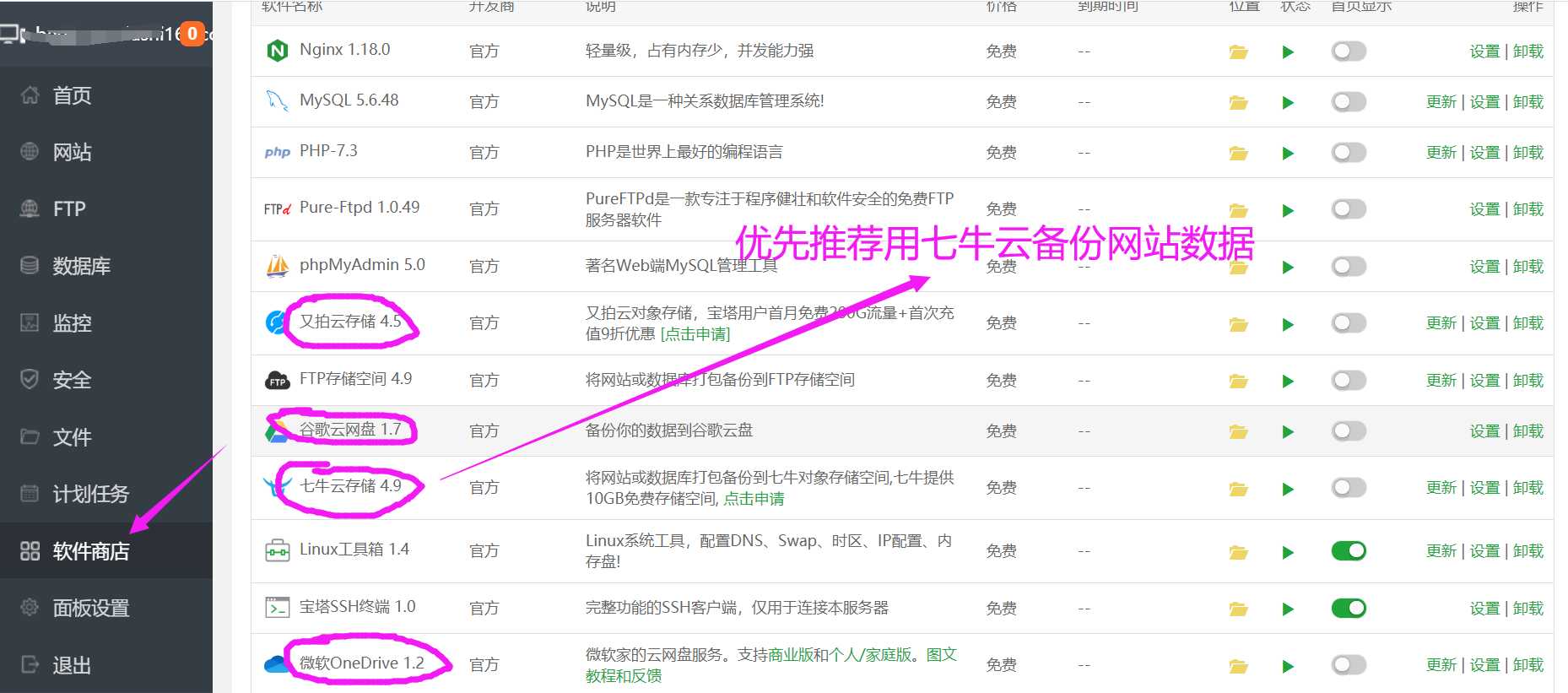Open FTP section in the sidebar
This screenshot has height=693, width=1568.
click(x=106, y=208)
